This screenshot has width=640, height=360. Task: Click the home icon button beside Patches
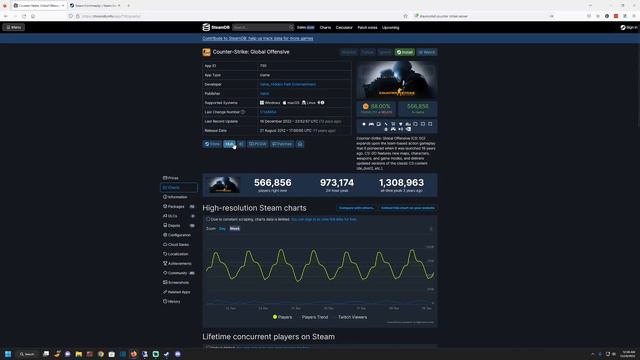[300, 144]
